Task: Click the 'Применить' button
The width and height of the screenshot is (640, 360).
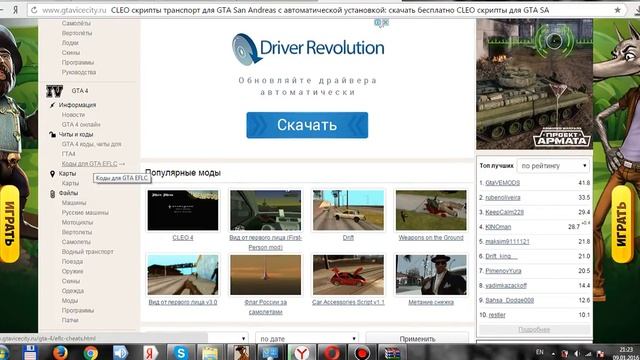Action: pos(417,338)
